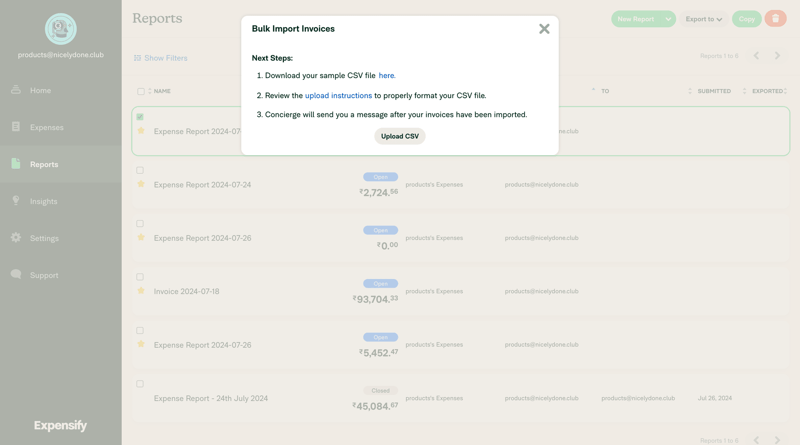Open Insights in the sidebar
The width and height of the screenshot is (800, 445).
[61, 201]
